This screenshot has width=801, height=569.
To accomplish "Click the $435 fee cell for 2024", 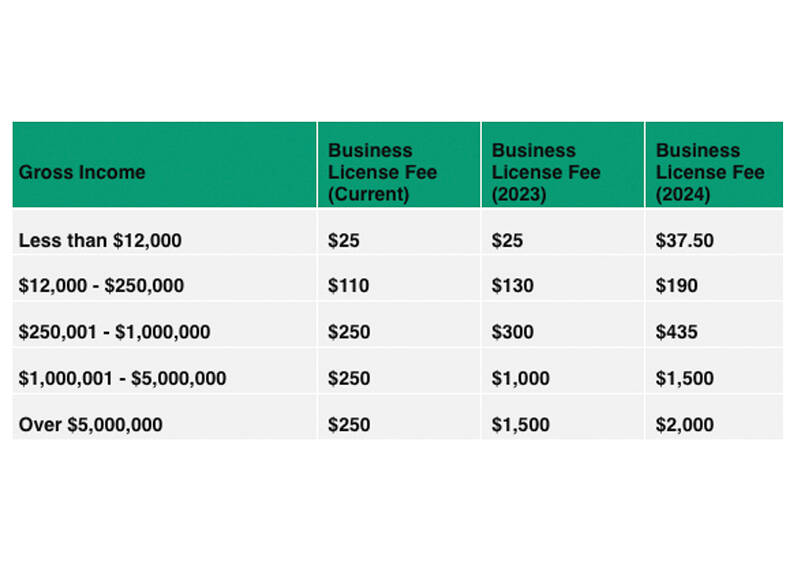I will pyautogui.click(x=677, y=332).
